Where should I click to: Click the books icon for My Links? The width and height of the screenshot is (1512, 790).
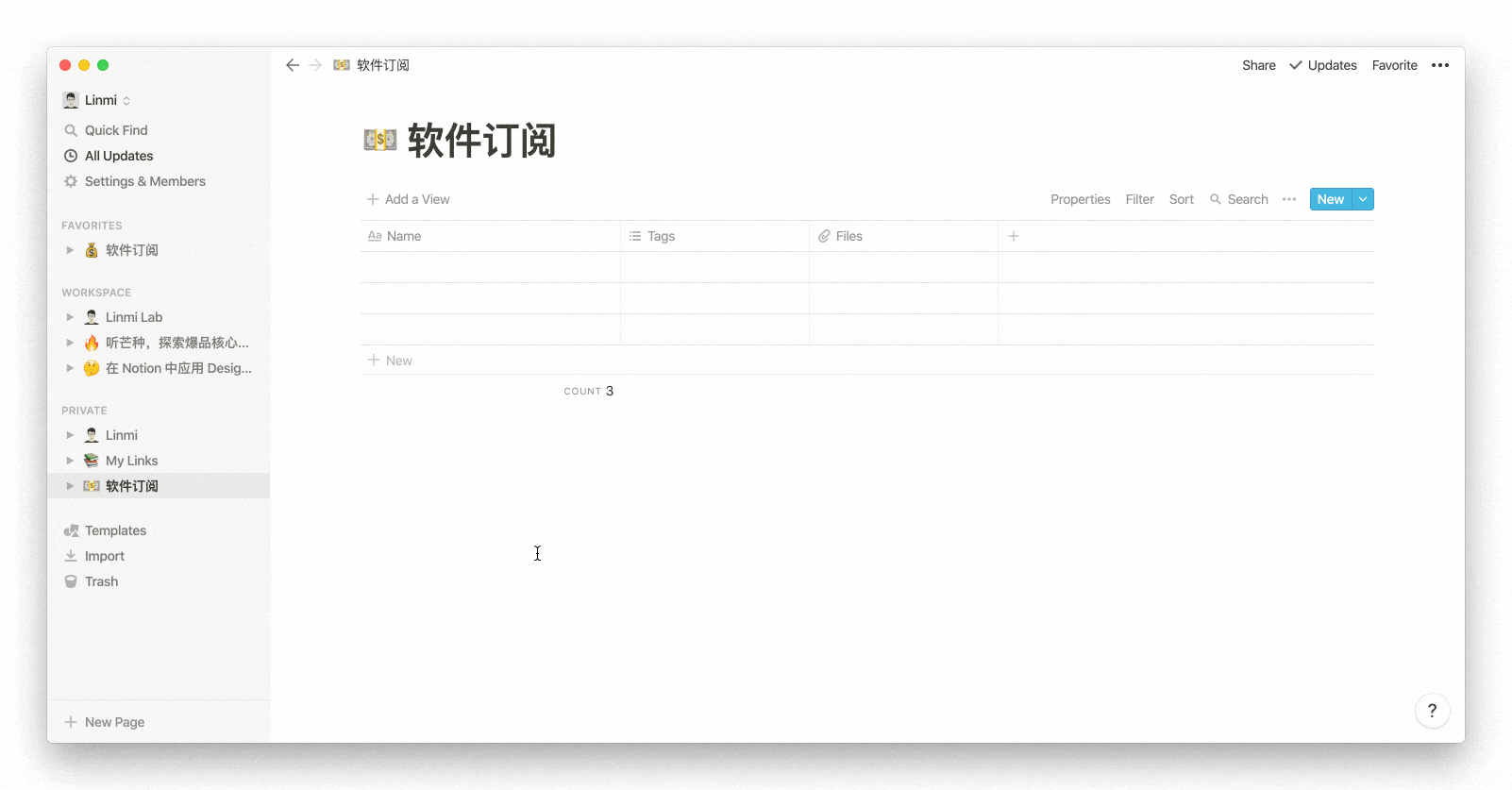[x=92, y=461]
